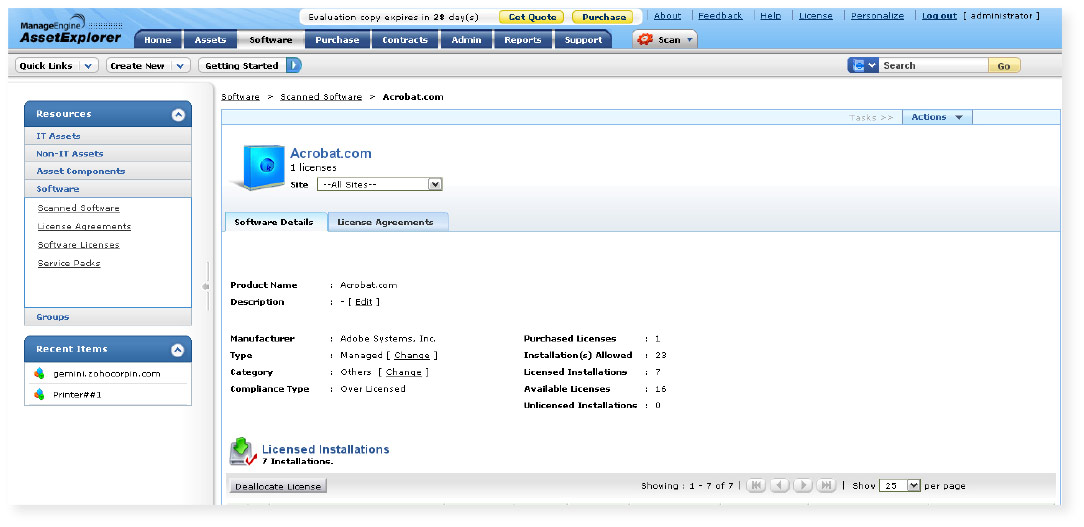
Task: Open License Agreements in sidebar
Action: point(84,226)
